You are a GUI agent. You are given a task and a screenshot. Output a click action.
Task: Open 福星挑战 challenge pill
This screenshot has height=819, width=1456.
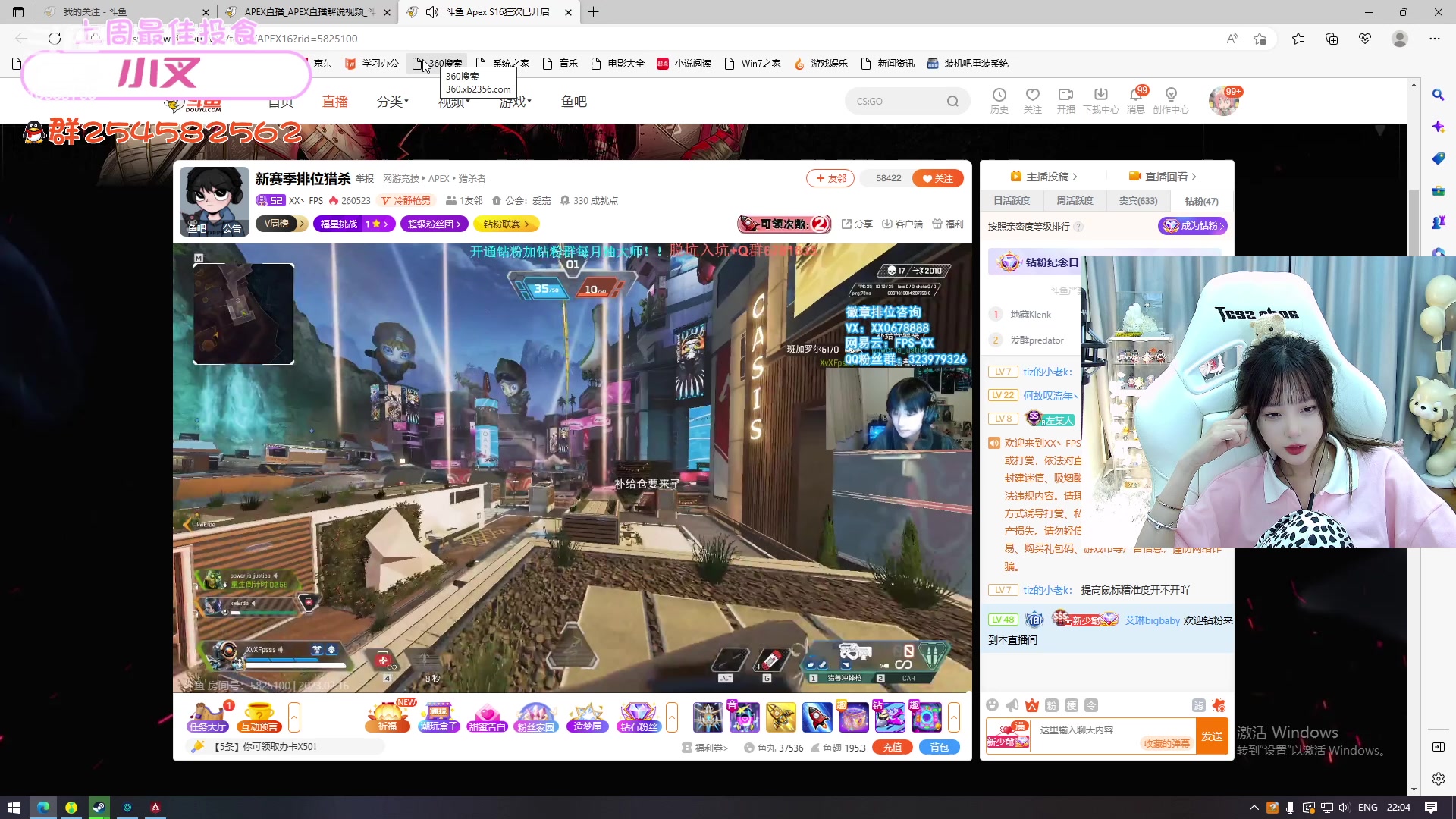pyautogui.click(x=354, y=224)
